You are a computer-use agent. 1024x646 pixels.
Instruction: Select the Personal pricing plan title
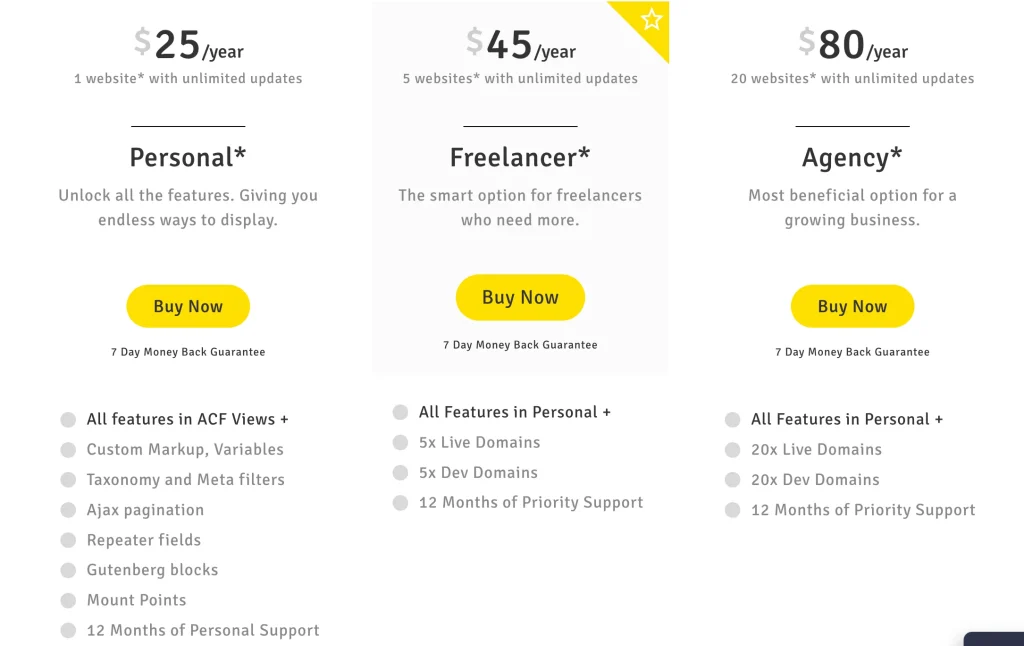[188, 157]
